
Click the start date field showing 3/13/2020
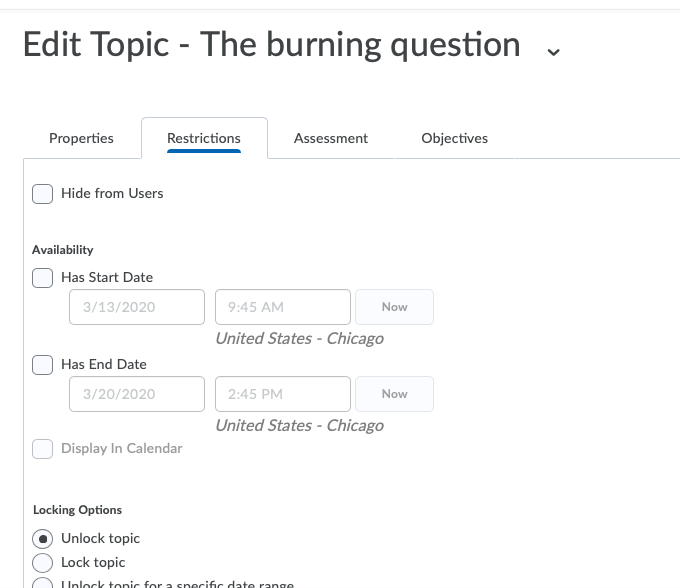click(137, 307)
